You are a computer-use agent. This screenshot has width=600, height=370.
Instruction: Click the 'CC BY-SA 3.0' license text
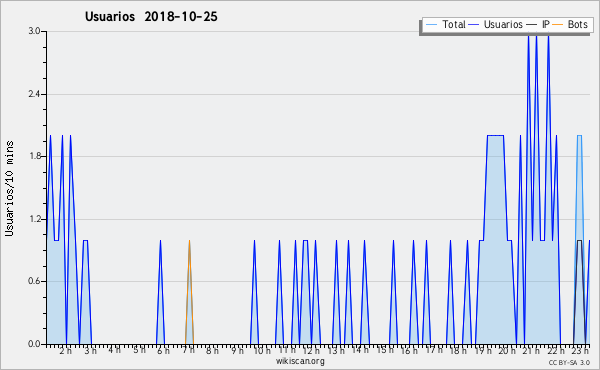(569, 363)
